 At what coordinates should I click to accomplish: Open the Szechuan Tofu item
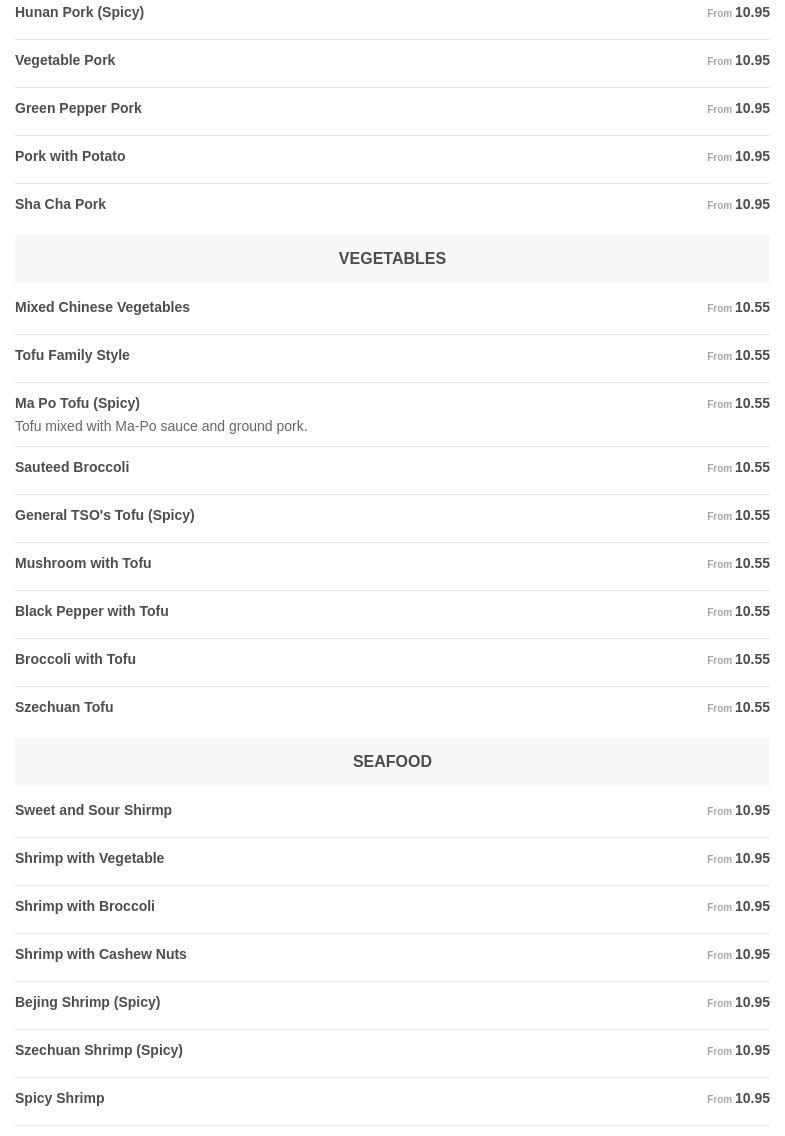pos(64,708)
